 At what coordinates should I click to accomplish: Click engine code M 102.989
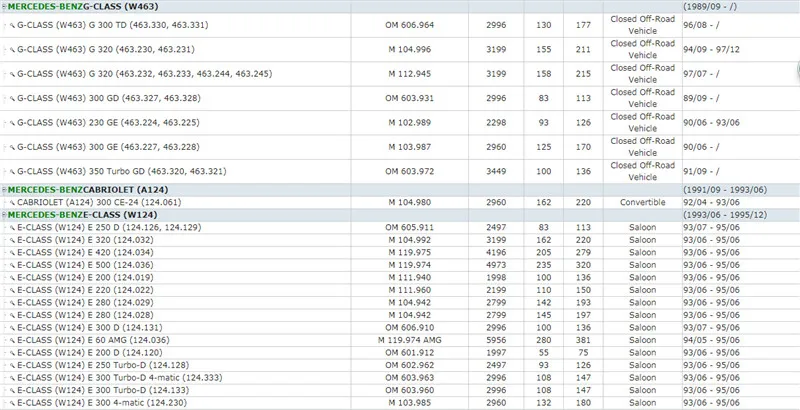410,122
